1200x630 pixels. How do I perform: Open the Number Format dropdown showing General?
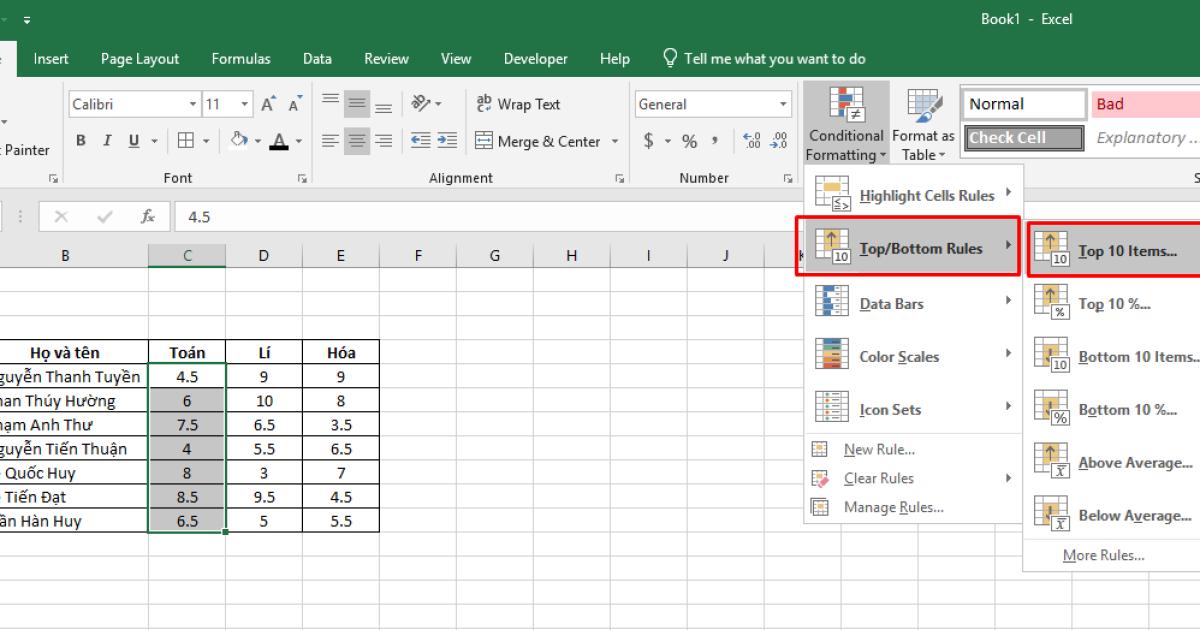pos(712,104)
